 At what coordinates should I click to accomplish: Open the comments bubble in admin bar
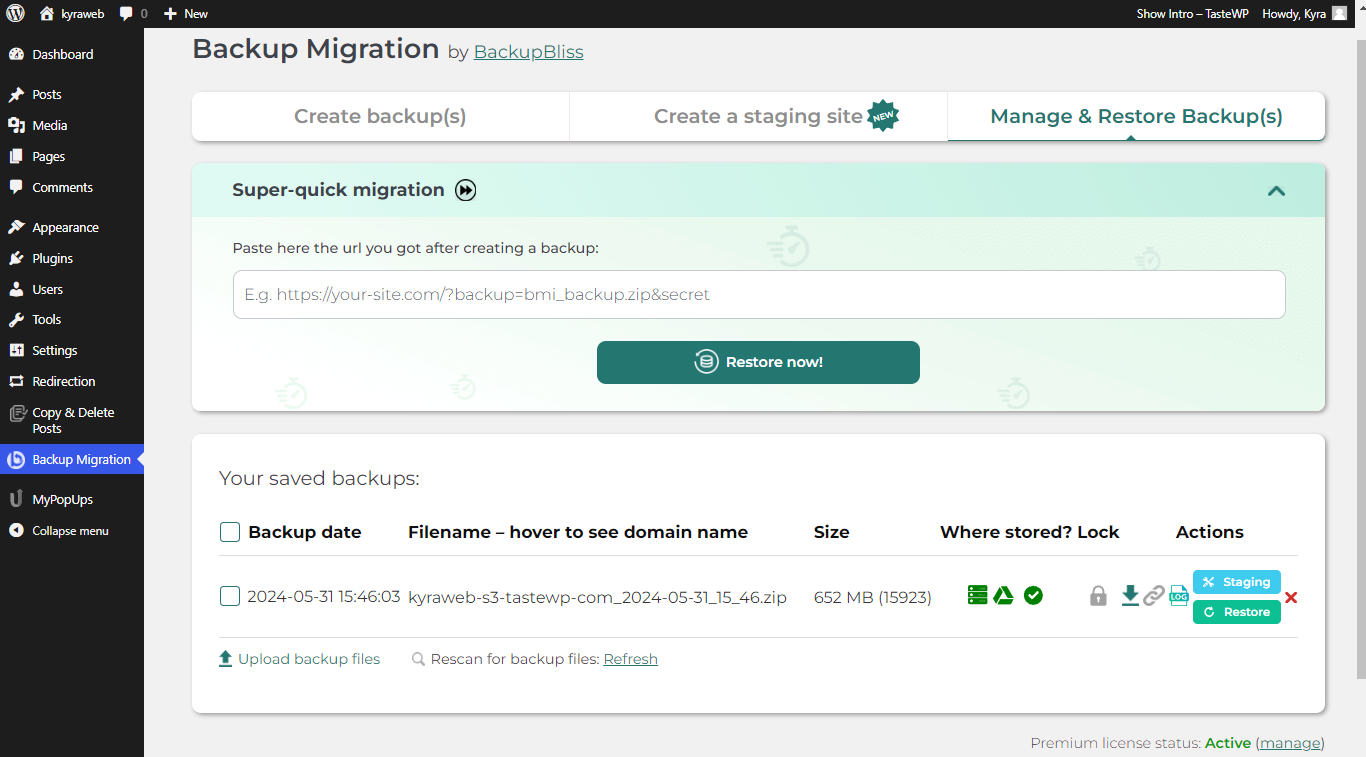[133, 14]
